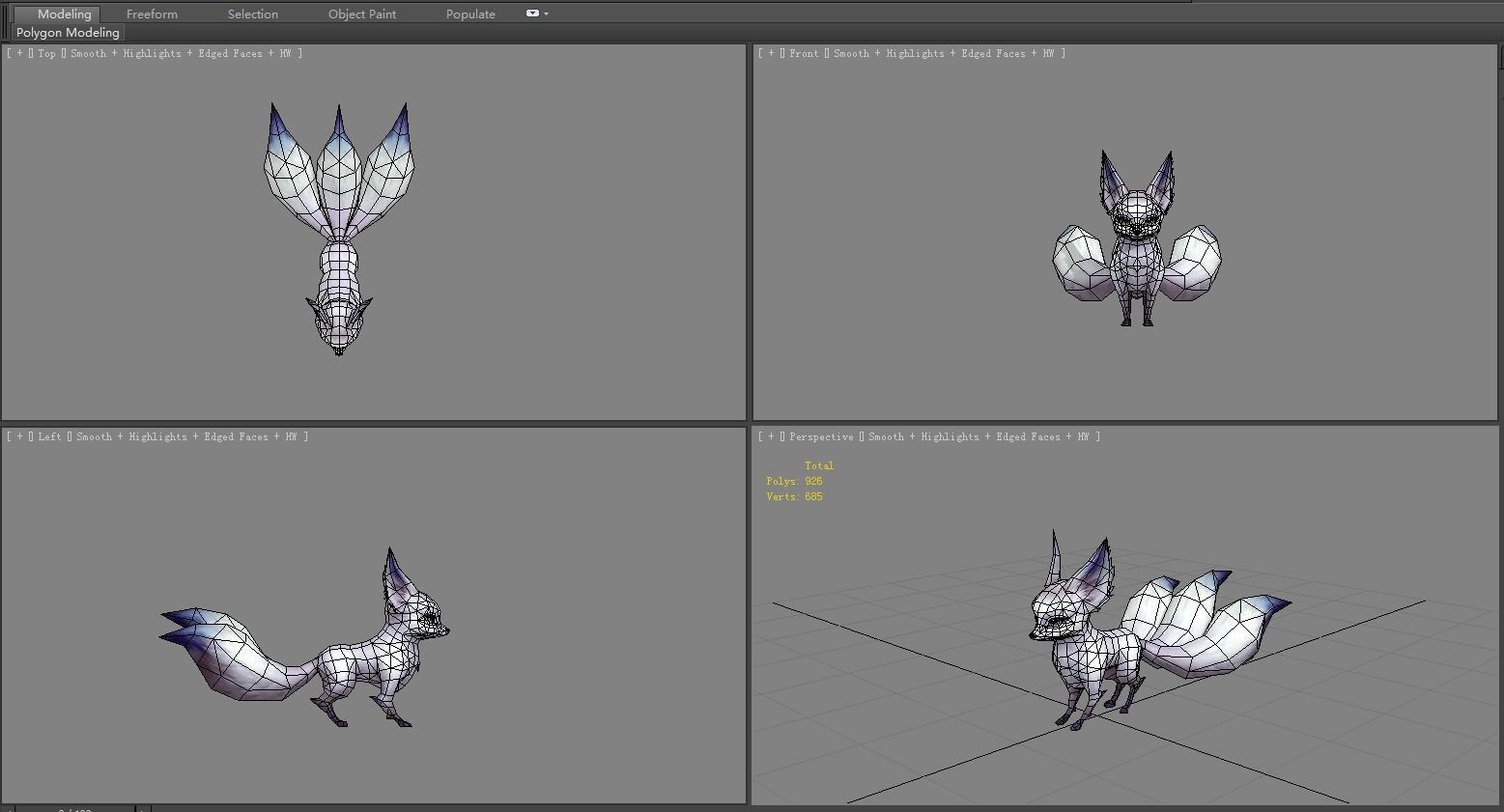The height and width of the screenshot is (812, 1504).
Task: Click the ribbon minimize toggle icon
Action: coord(532,14)
